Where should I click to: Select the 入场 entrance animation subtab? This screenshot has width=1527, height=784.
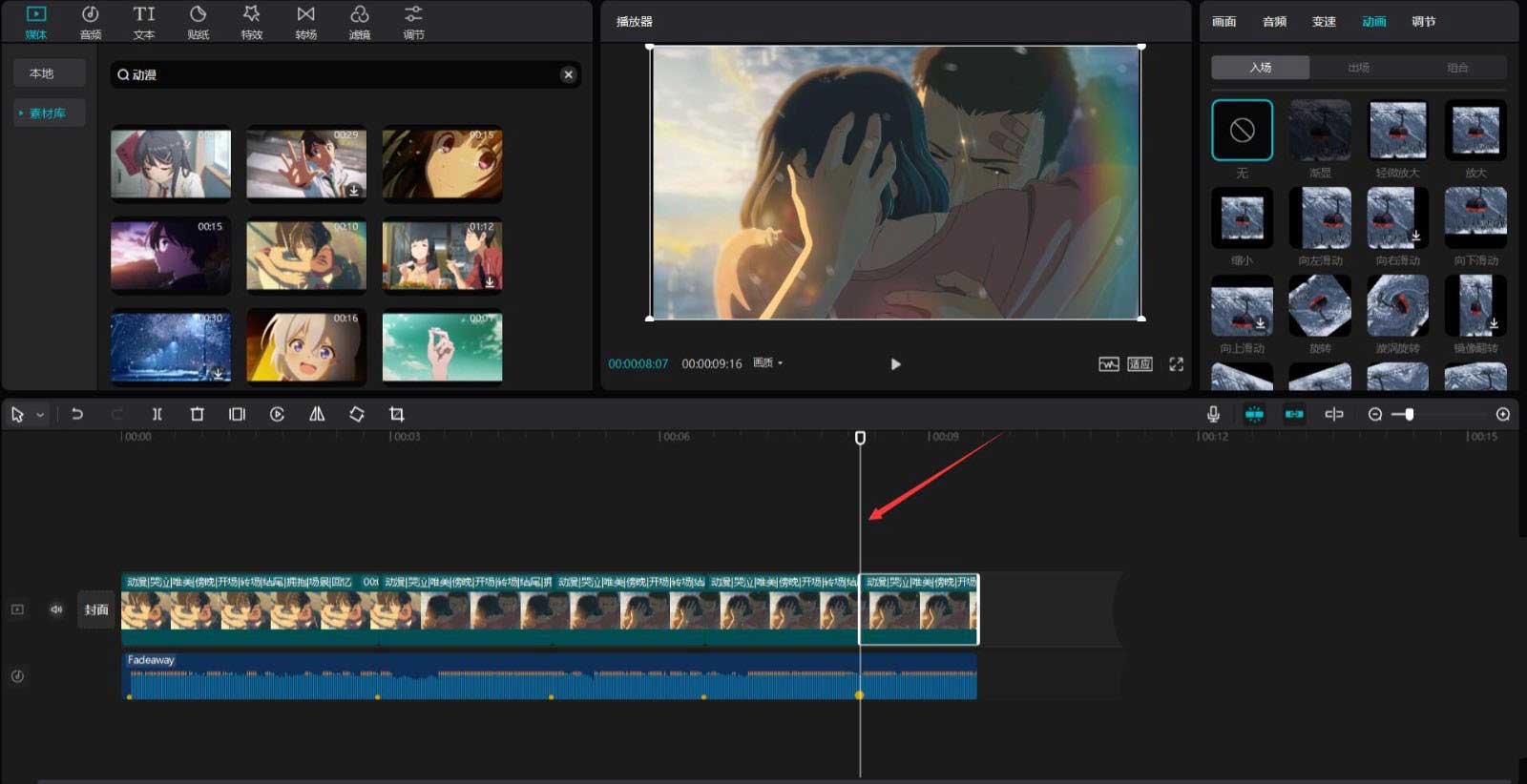(1261, 68)
